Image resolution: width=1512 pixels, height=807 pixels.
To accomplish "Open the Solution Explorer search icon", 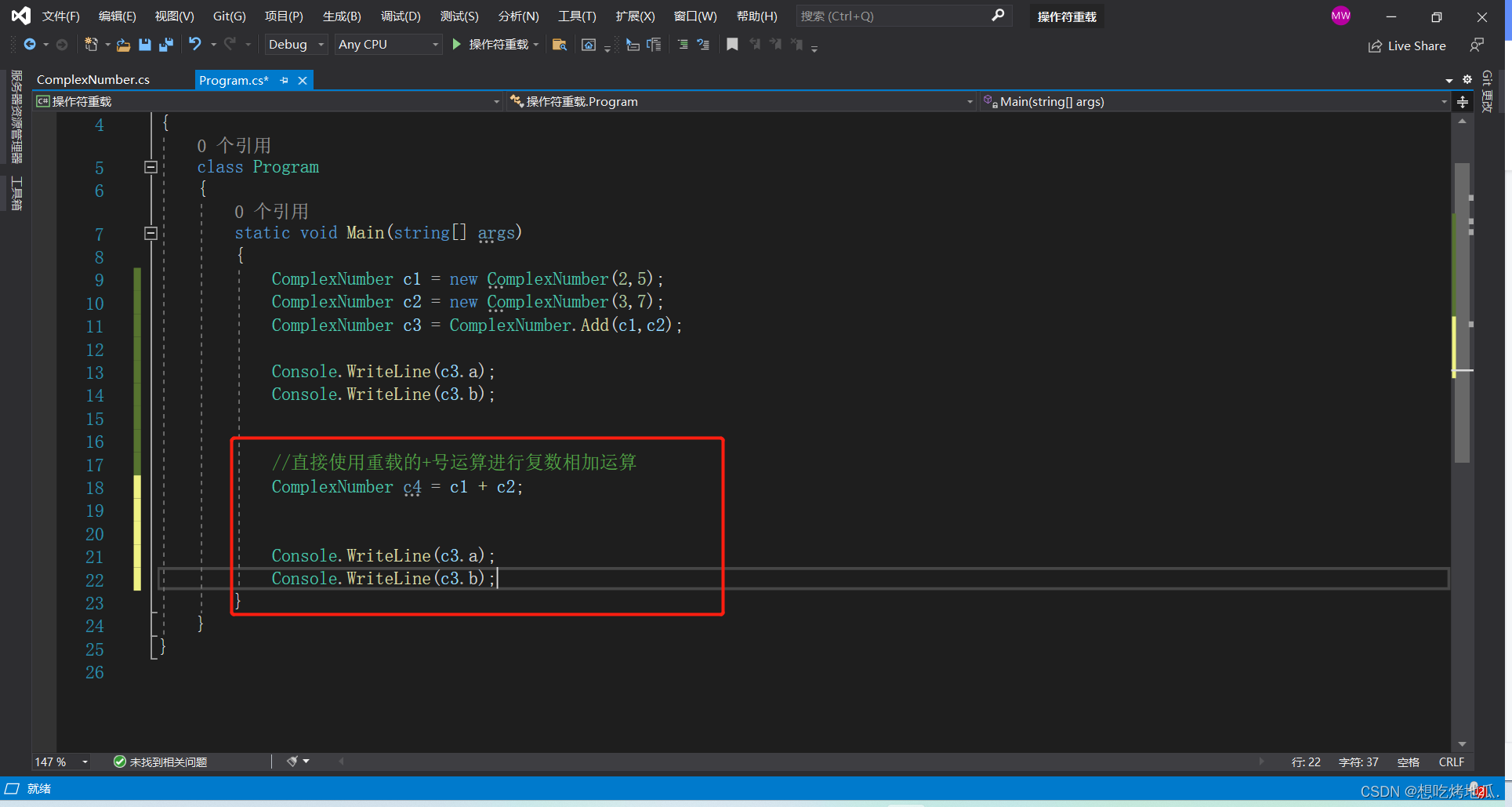I will pos(560,45).
